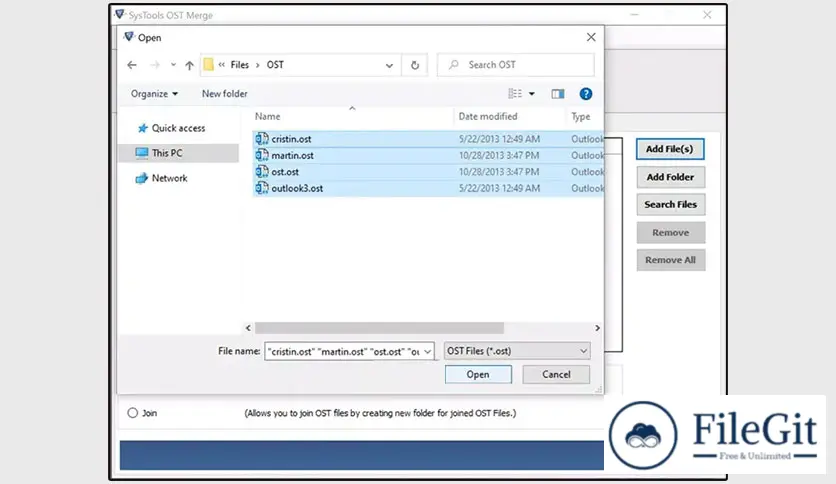Select This PC in sidebar

tap(178, 153)
